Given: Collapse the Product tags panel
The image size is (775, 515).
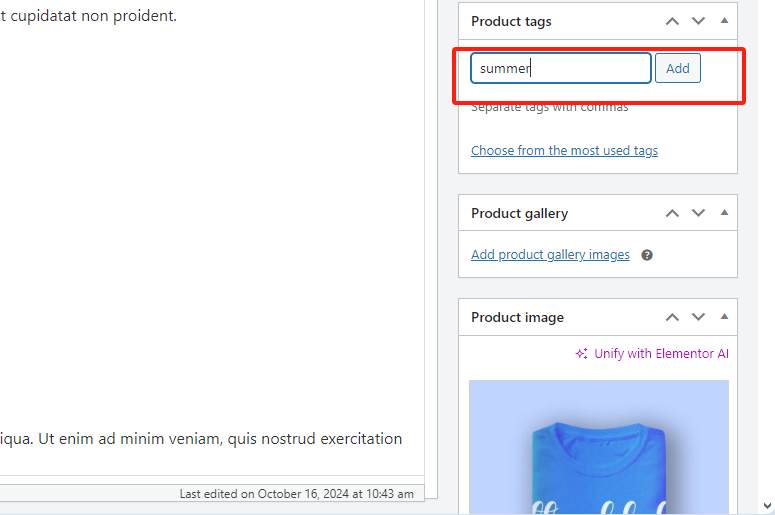Looking at the screenshot, I should click(x=724, y=21).
